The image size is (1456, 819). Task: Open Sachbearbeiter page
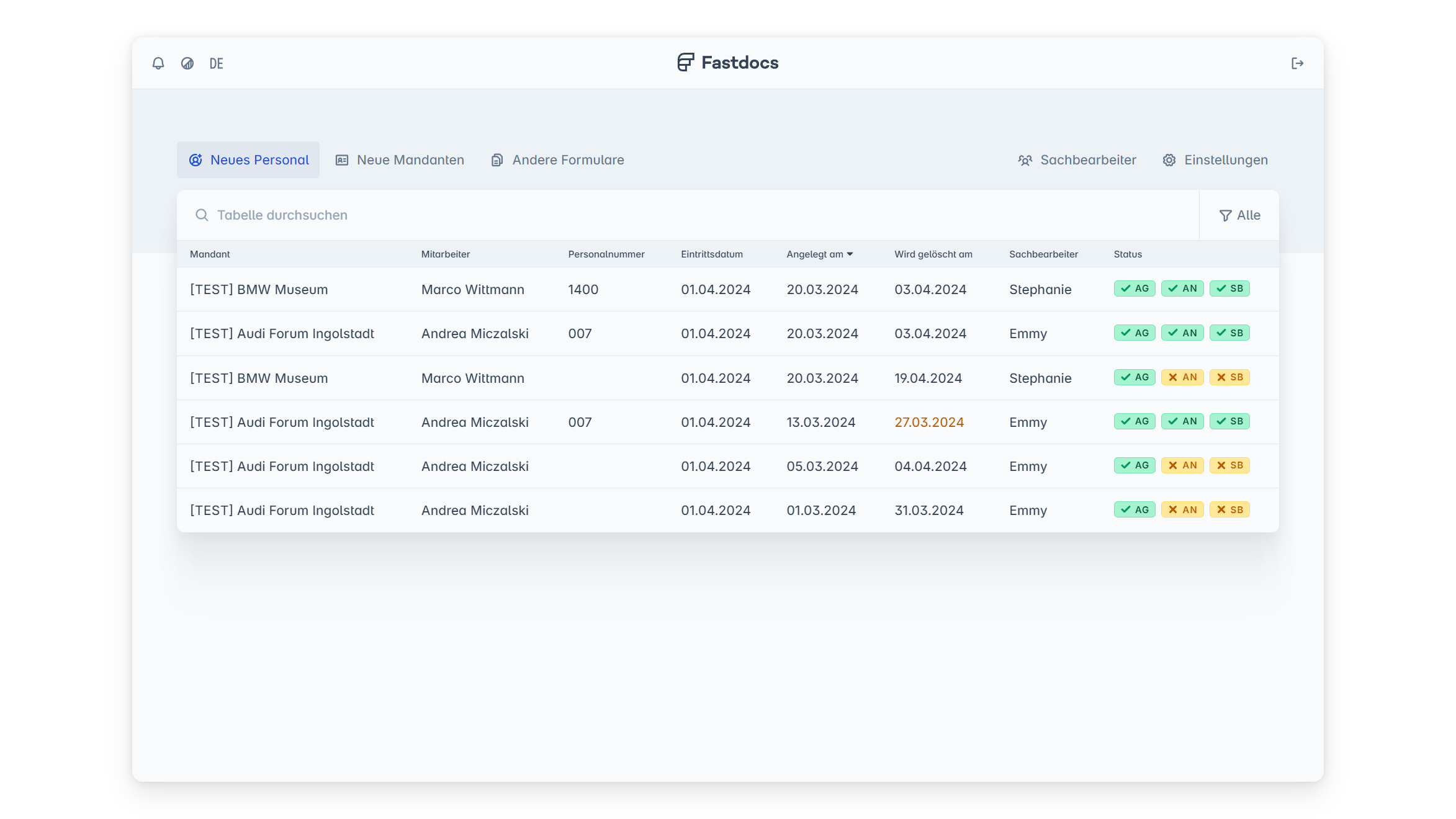point(1077,160)
